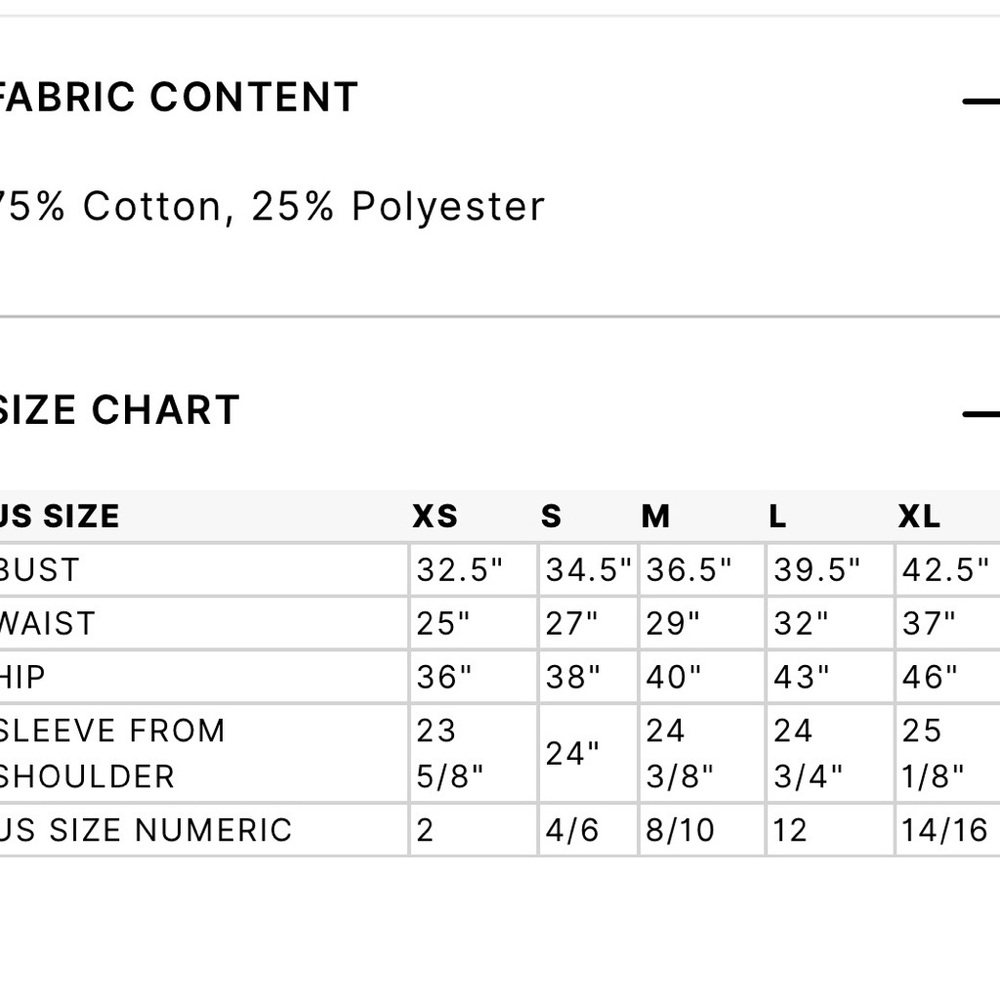Select the L column header
This screenshot has height=1000, width=1000.
click(777, 516)
